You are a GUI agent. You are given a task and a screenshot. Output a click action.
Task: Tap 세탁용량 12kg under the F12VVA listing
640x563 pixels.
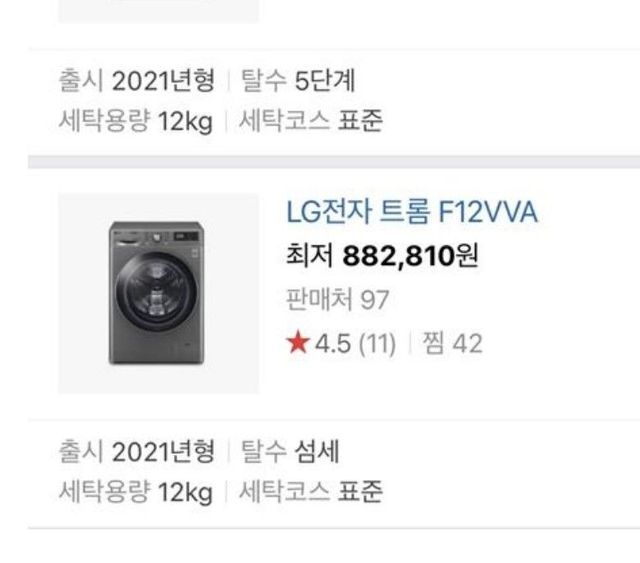136,492
